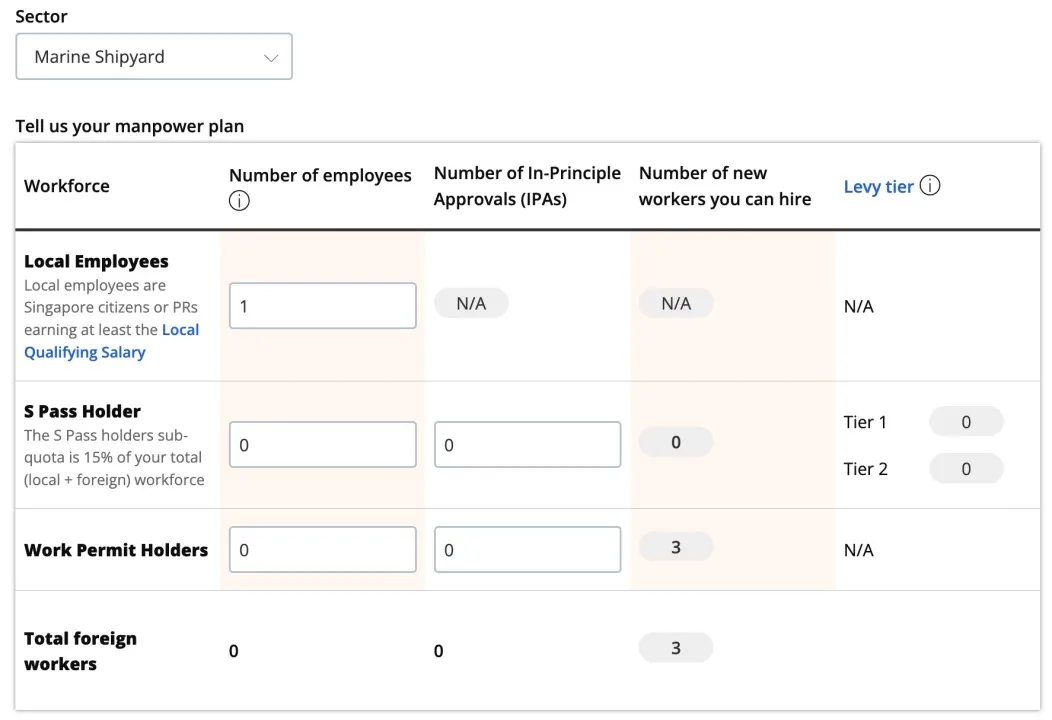Select the Tier 1 levy value badge
The height and width of the screenshot is (720, 1052).
coord(965,422)
